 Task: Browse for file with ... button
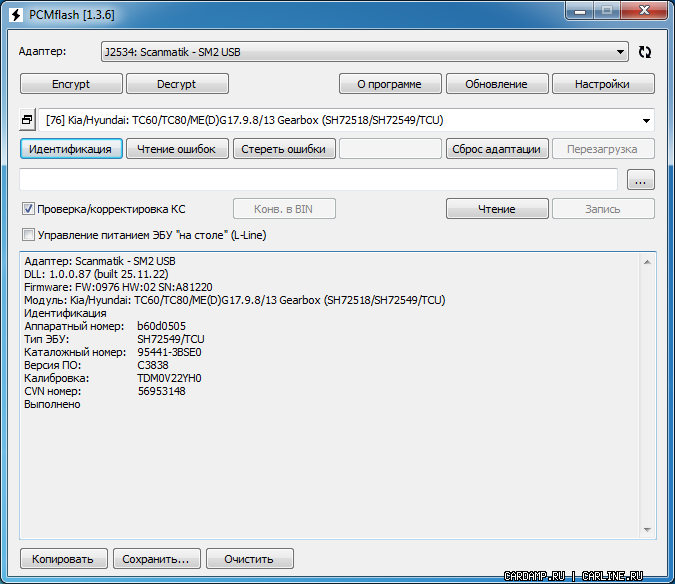(x=641, y=179)
